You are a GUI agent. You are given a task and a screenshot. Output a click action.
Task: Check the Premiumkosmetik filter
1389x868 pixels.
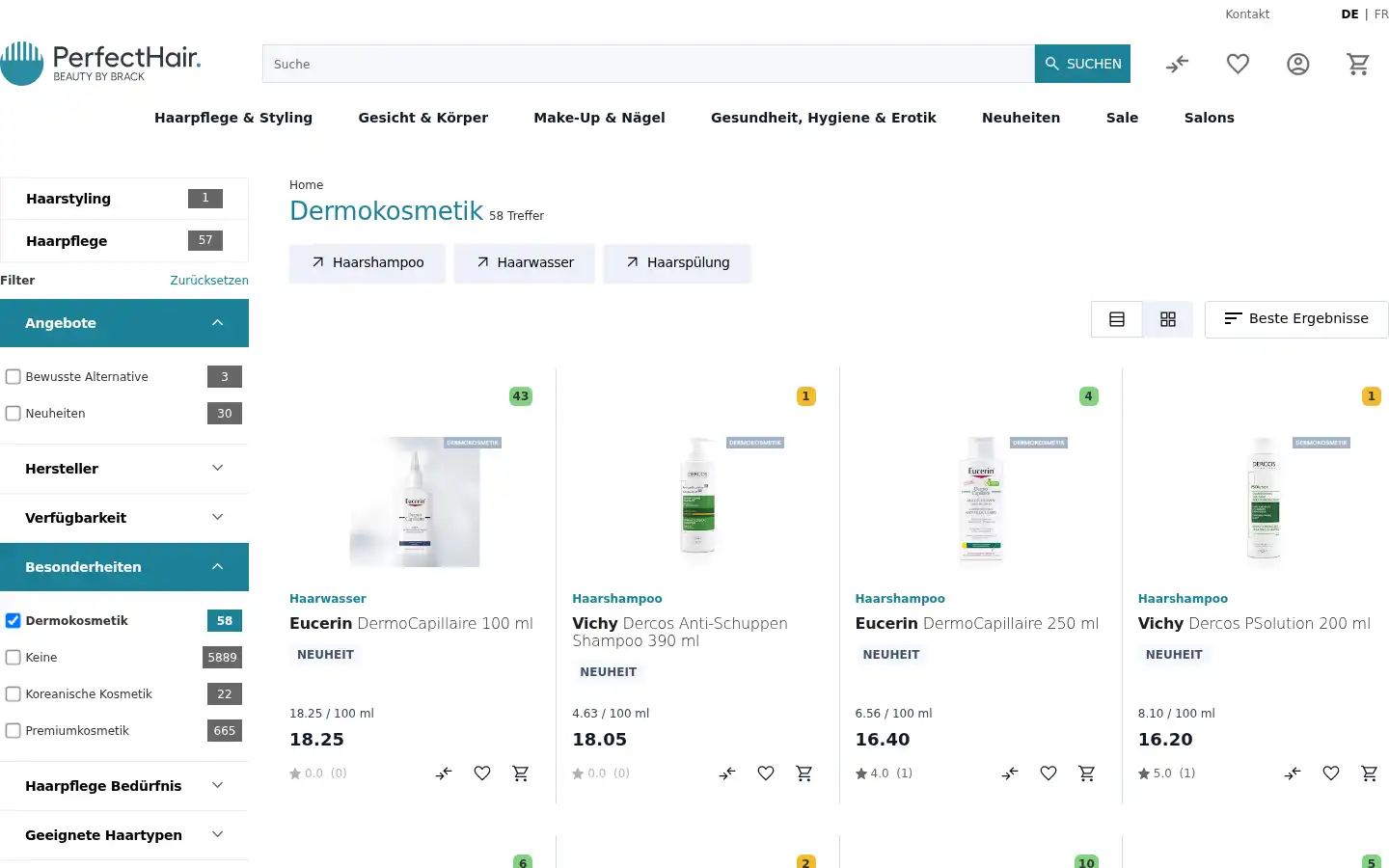[14, 731]
